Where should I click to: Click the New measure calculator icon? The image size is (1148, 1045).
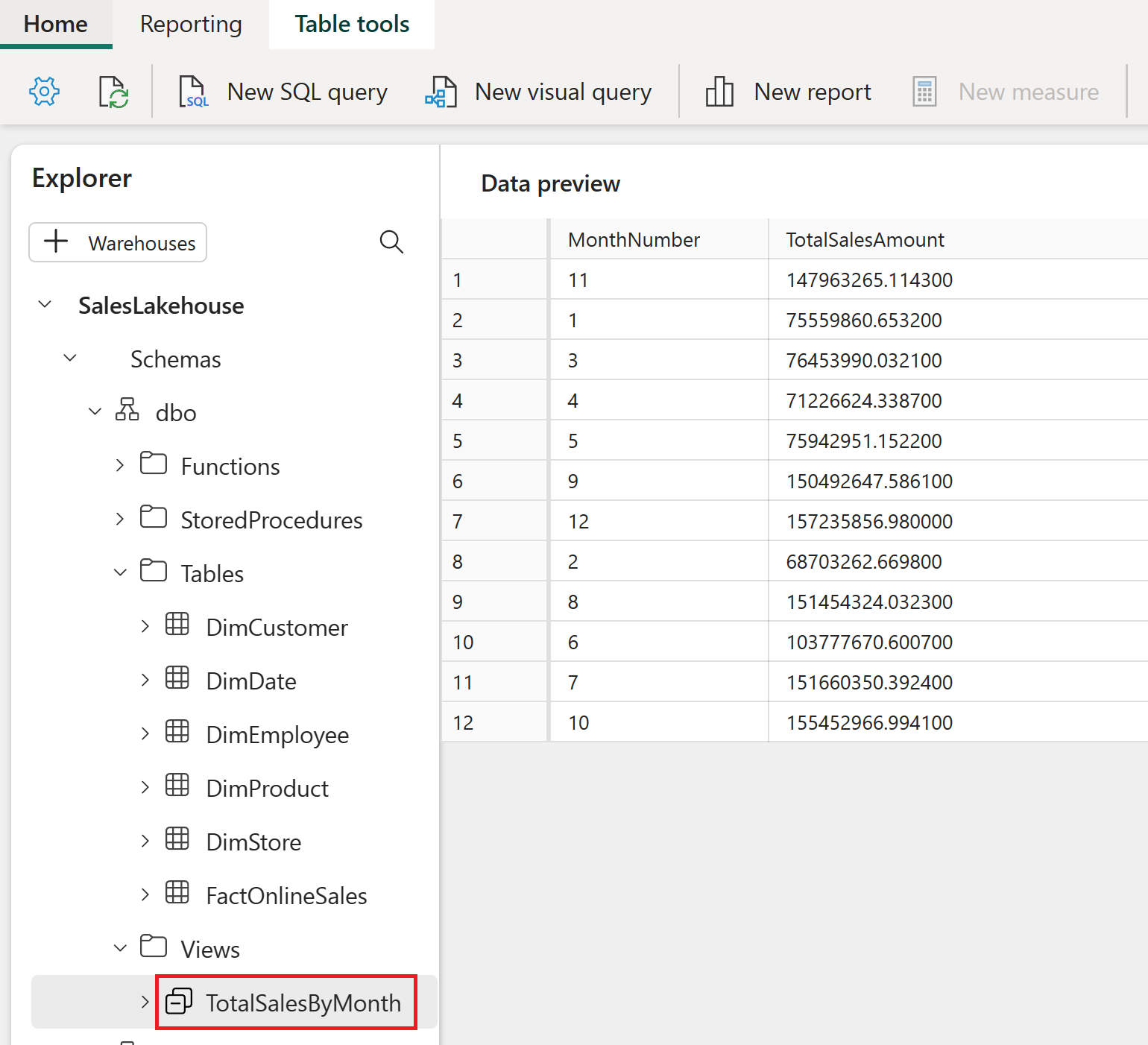pos(924,92)
